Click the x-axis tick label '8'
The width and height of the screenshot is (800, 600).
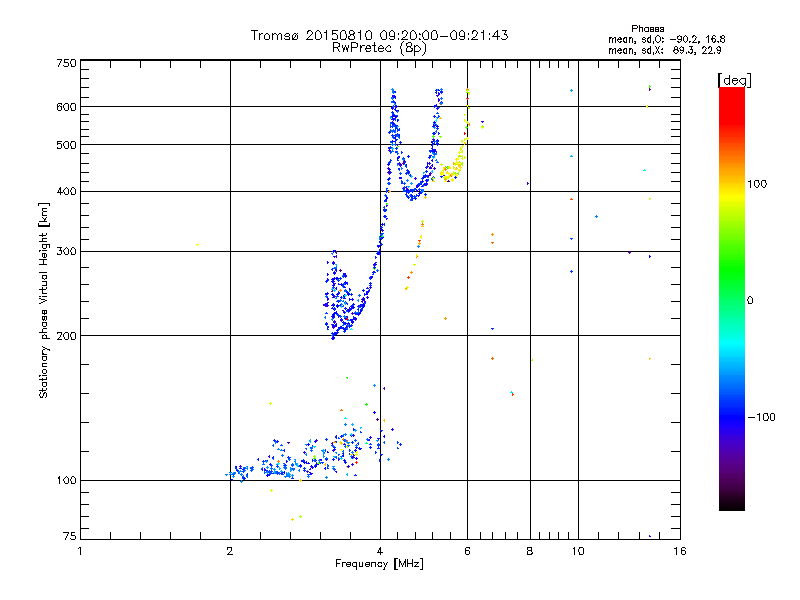pyautogui.click(x=530, y=551)
